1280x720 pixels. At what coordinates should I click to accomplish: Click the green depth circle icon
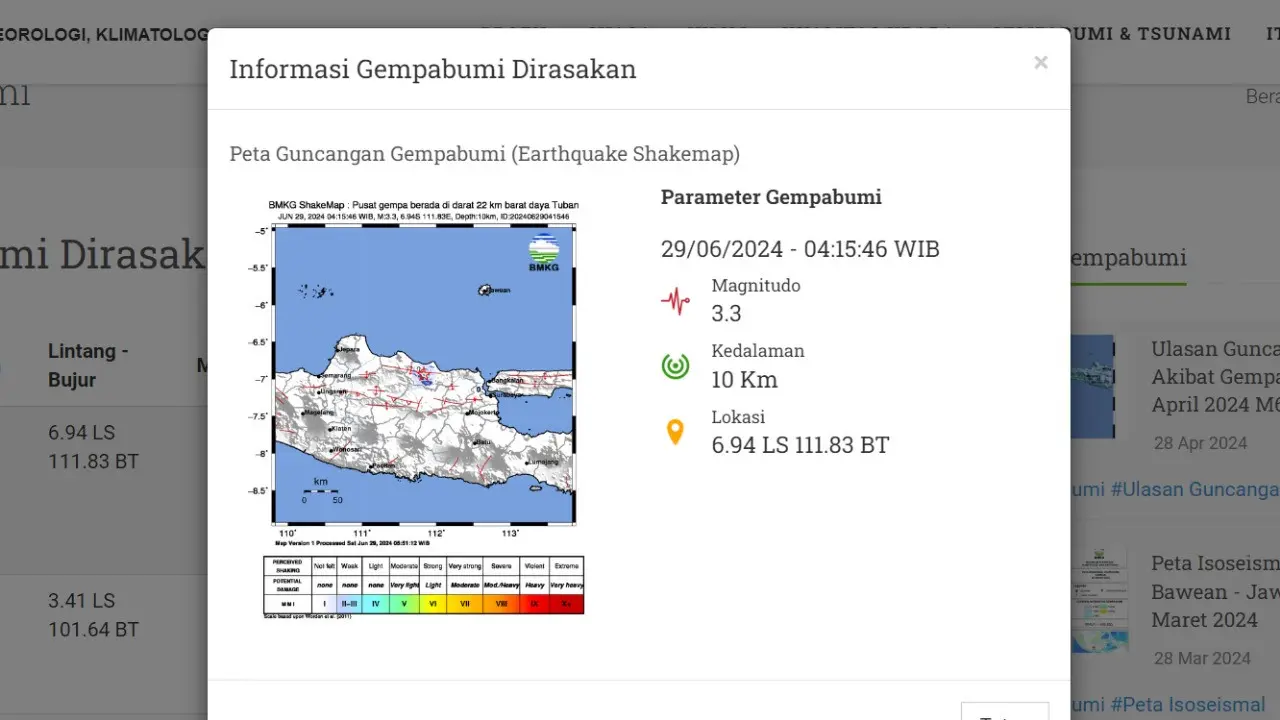[x=675, y=366]
